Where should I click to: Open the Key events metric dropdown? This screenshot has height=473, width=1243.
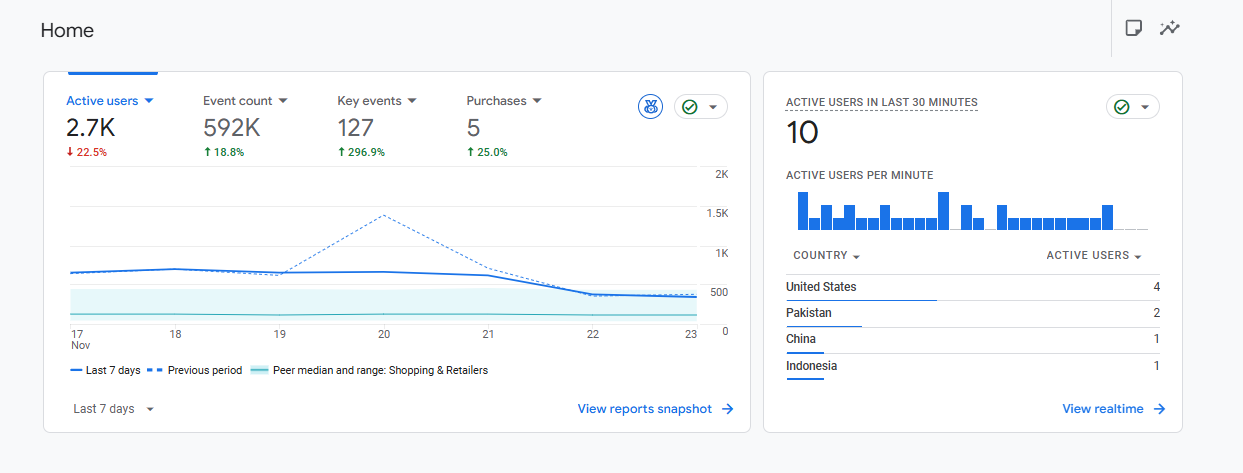point(412,101)
